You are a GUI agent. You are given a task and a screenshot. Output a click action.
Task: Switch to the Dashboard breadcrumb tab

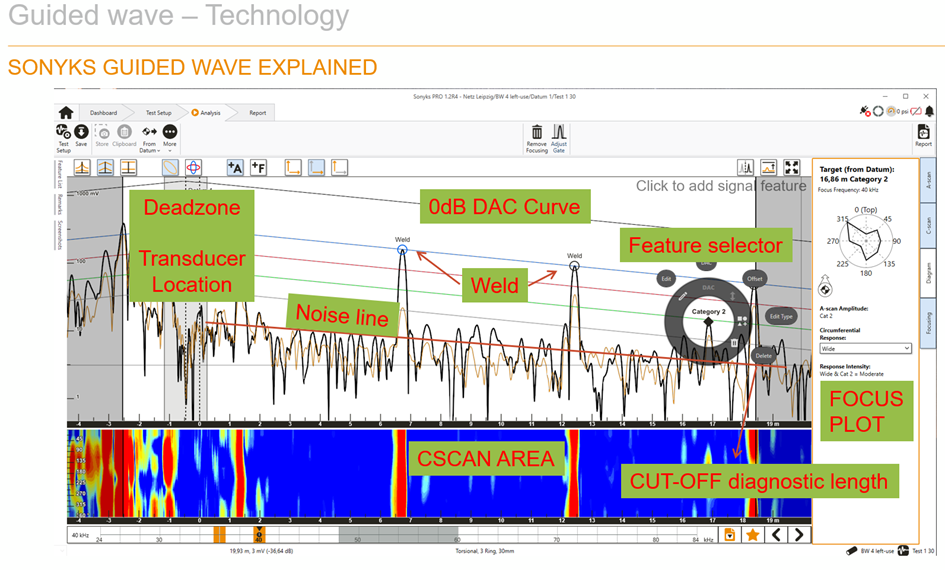point(104,113)
